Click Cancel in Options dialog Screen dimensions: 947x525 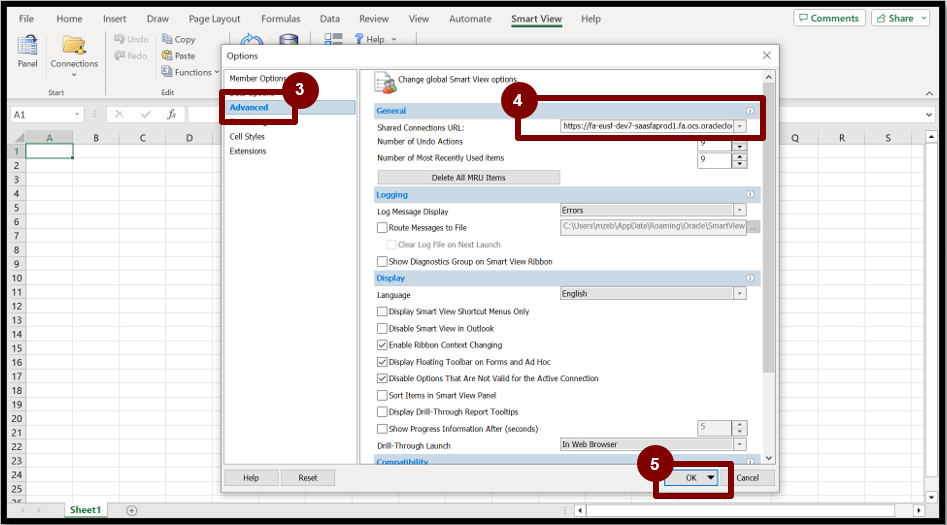point(747,477)
